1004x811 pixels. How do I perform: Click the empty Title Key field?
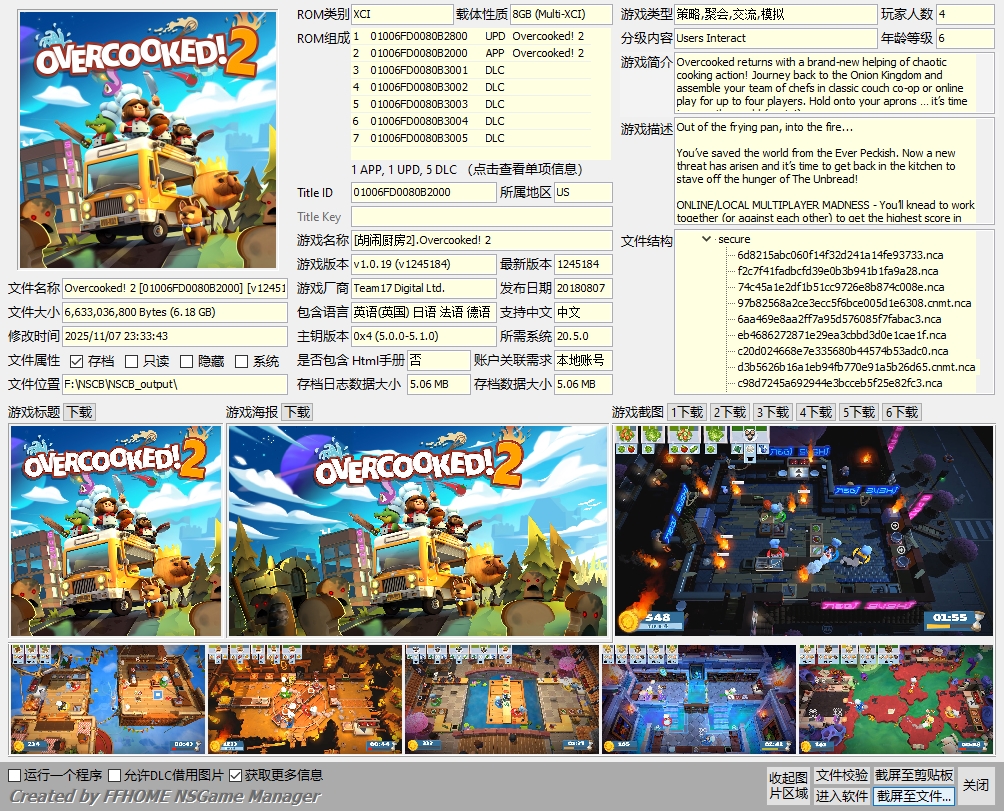point(482,216)
